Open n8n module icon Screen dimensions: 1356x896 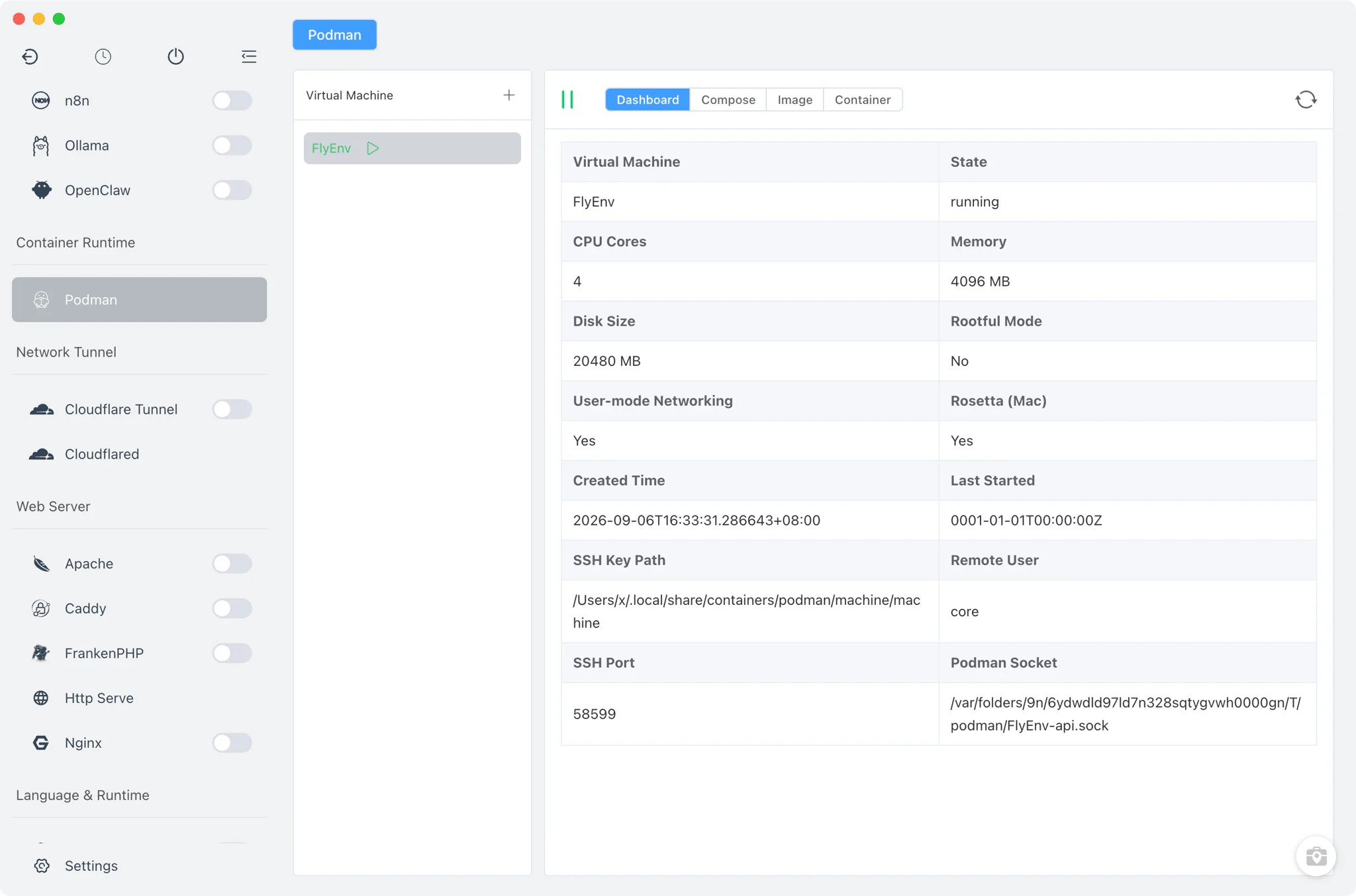pyautogui.click(x=41, y=101)
